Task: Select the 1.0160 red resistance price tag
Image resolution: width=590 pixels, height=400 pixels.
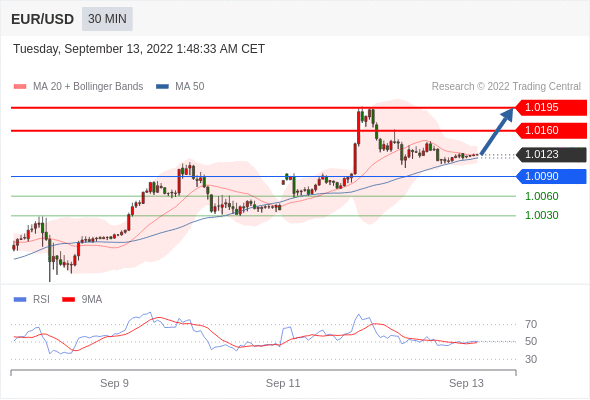Action: point(551,131)
